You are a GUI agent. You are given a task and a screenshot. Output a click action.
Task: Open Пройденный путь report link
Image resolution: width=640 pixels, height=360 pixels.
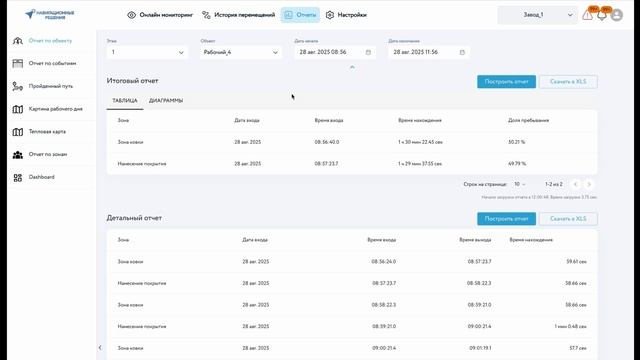[x=51, y=86]
